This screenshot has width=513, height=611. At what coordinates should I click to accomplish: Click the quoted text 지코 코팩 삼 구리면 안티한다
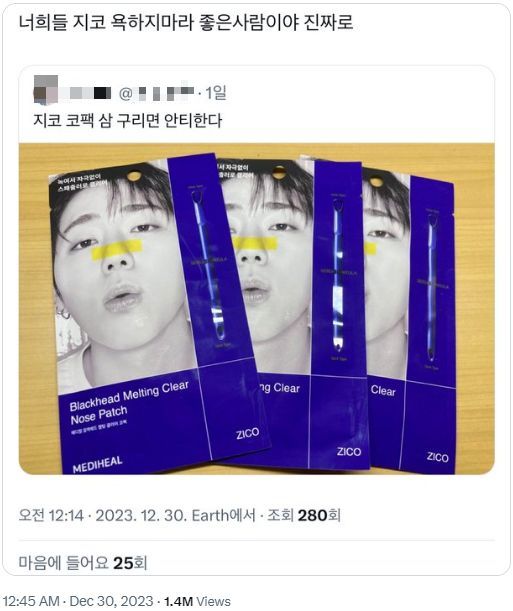[x=127, y=120]
